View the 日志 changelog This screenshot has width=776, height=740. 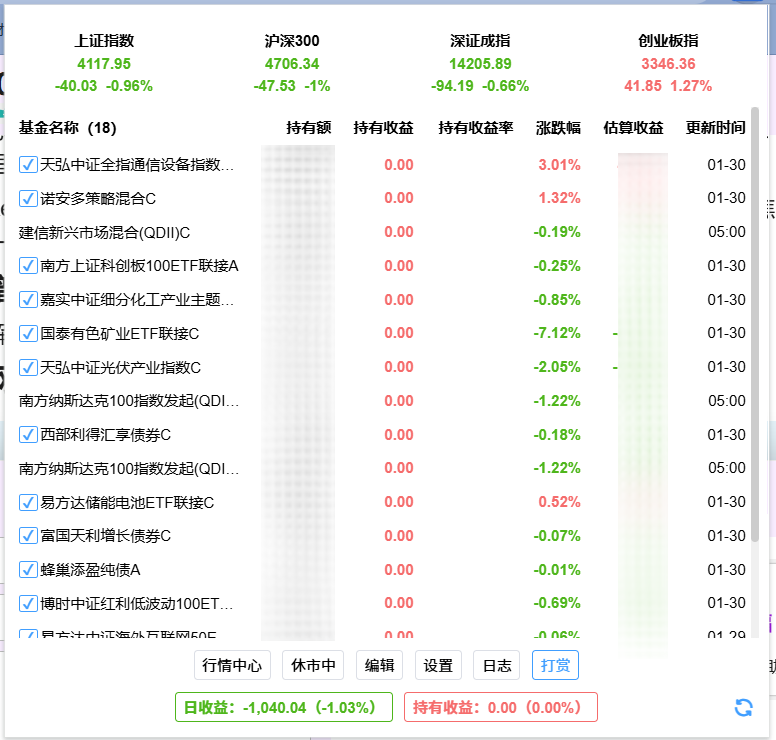[x=497, y=666]
